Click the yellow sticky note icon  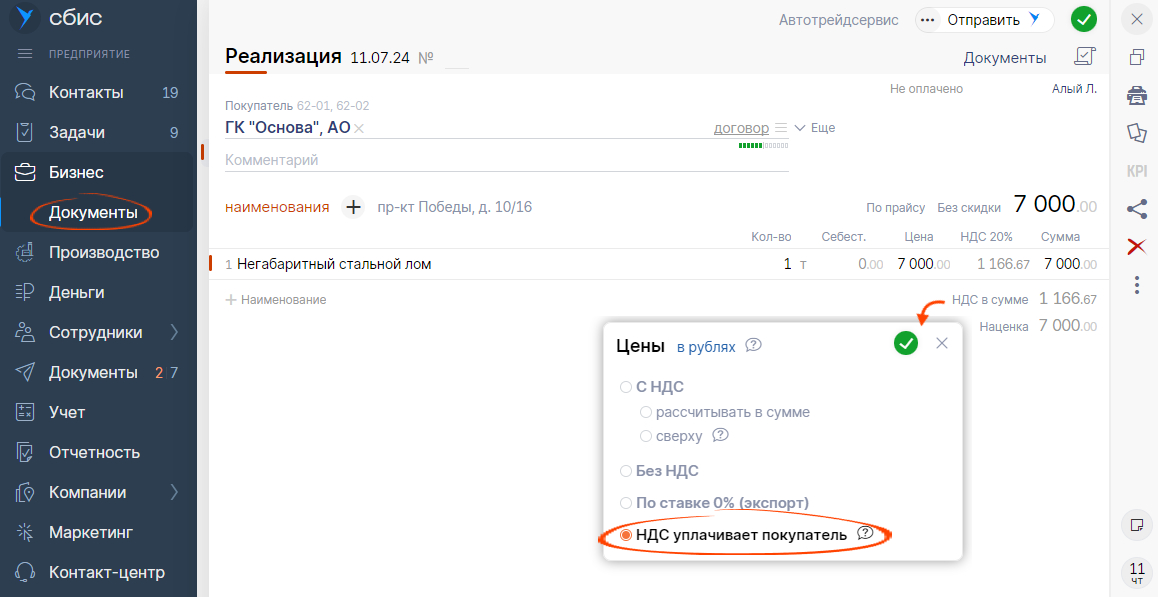[1137, 525]
